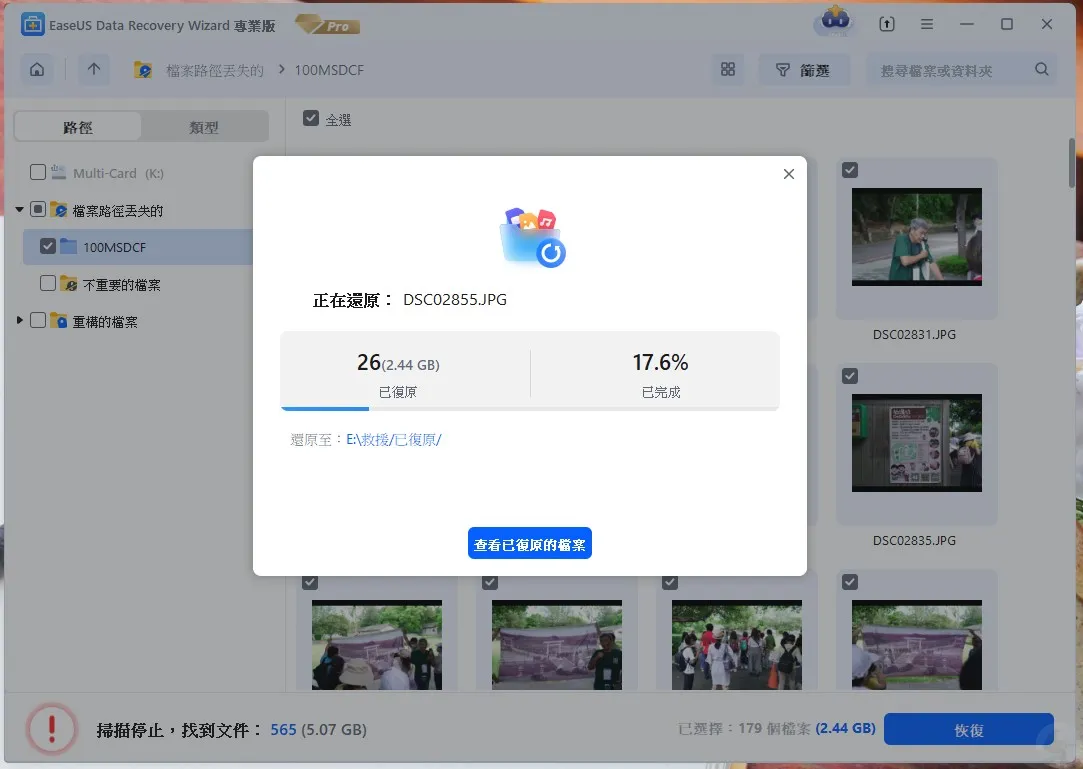Click the Pro badge in title bar
Screen dimensions: 1083x769
click(327, 25)
